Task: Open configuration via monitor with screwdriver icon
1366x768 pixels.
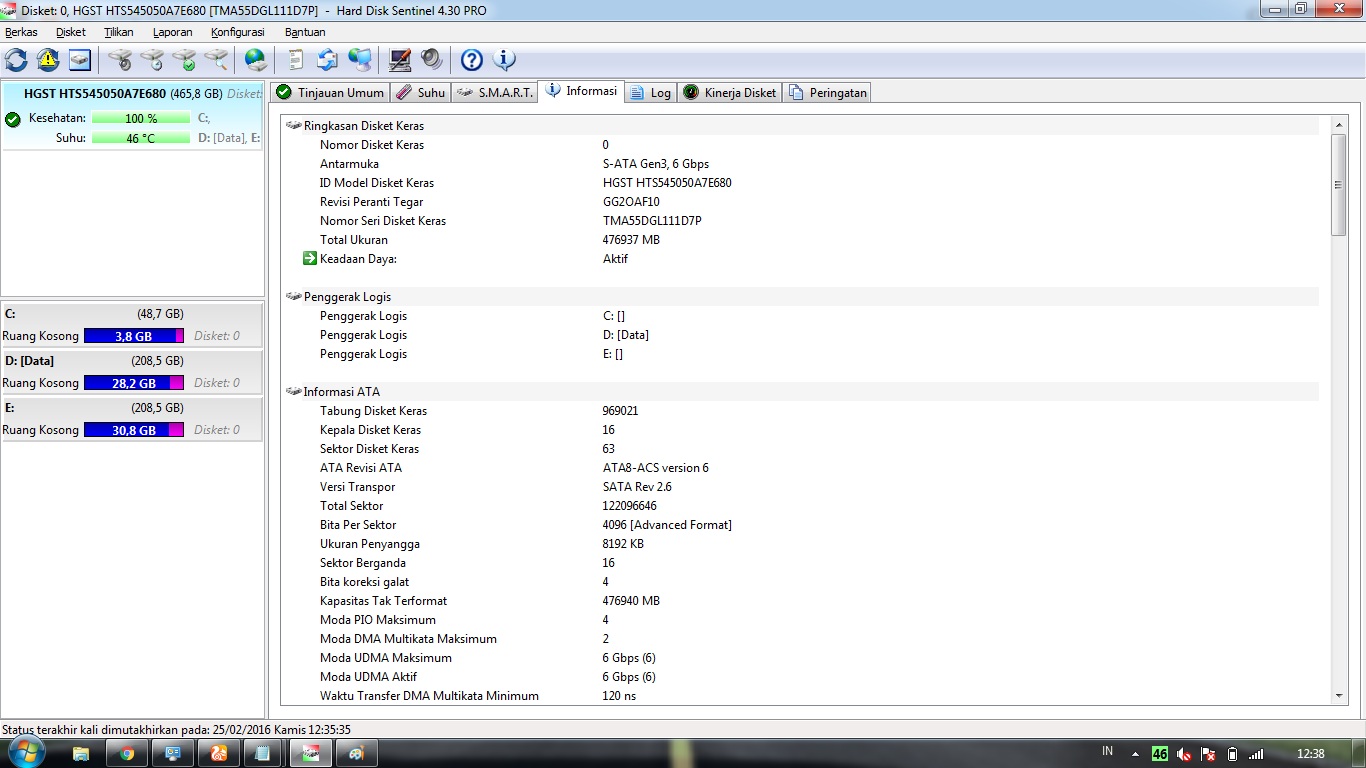Action: pos(400,60)
